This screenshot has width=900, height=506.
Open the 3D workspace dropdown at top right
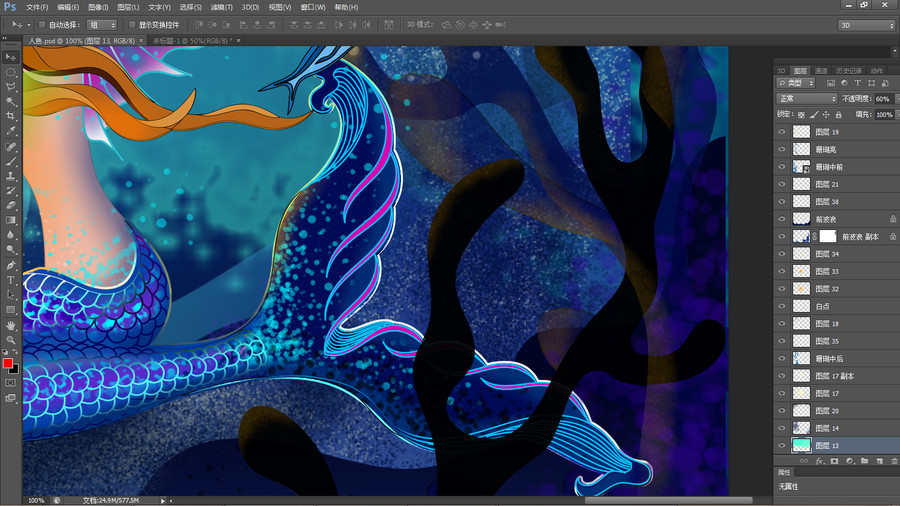(867, 25)
